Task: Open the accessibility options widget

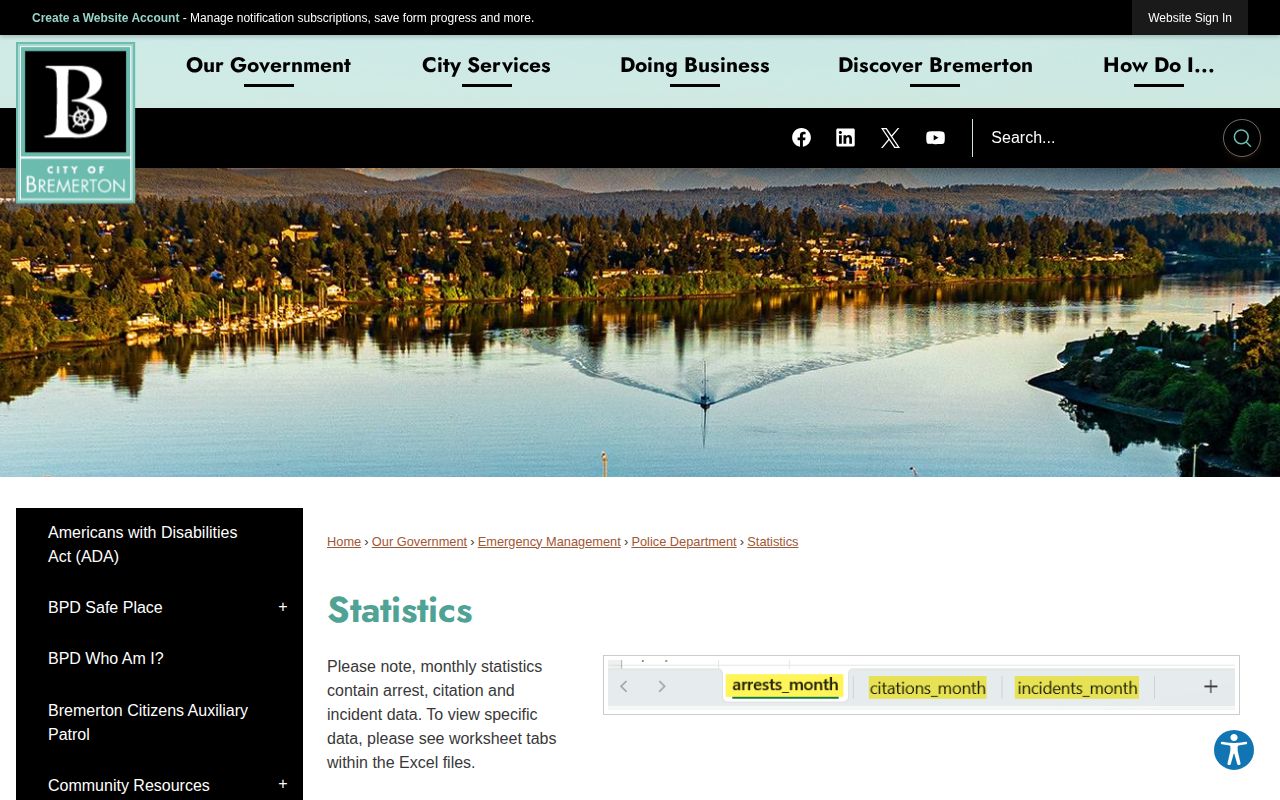Action: 1234,750
